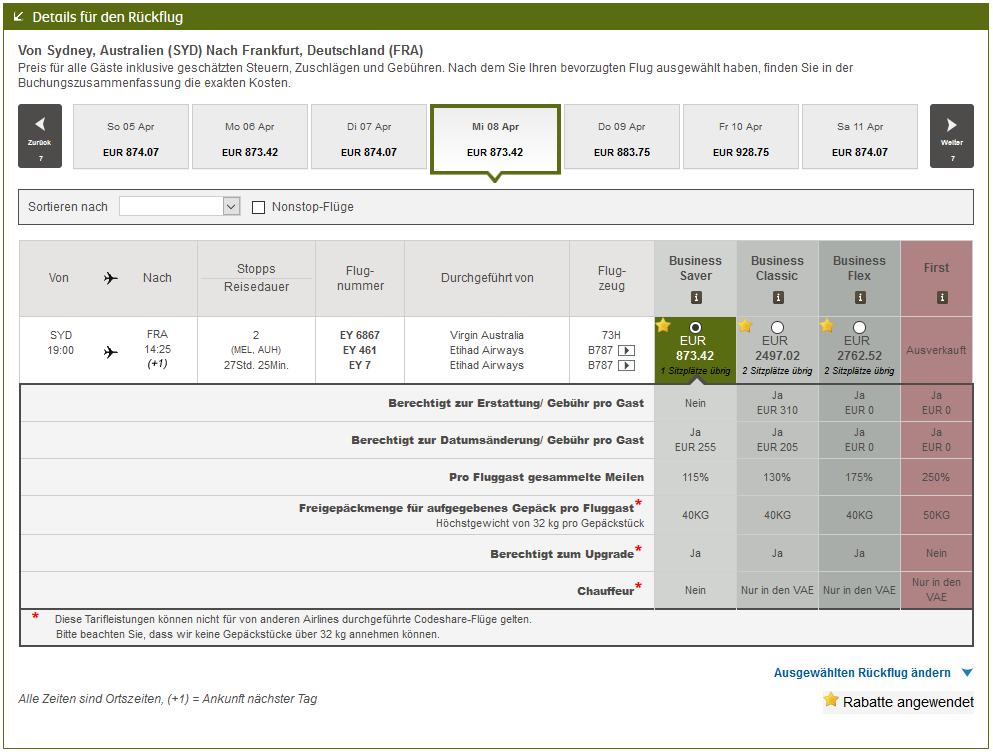
Task: Click the info icon under Business Classic
Action: pyautogui.click(x=778, y=297)
